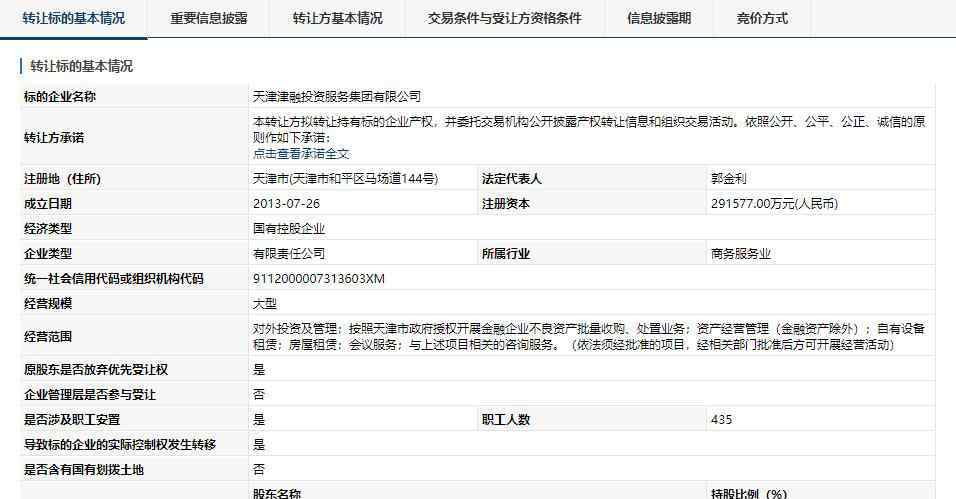Viewport: 956px width, 499px height.
Task: Click the 注册地（住所) label
Action: pyautogui.click(x=62, y=179)
